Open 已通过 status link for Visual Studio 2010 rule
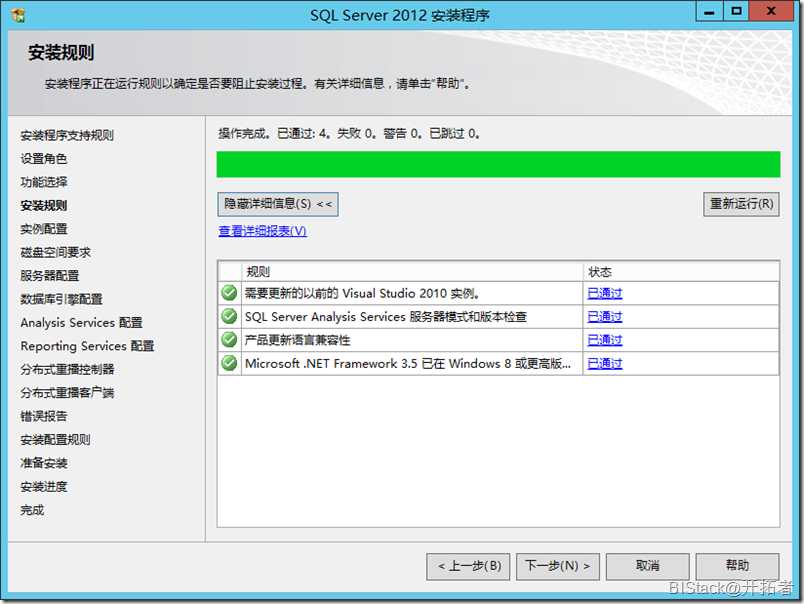Screen dimensions: 804x604 (605, 293)
